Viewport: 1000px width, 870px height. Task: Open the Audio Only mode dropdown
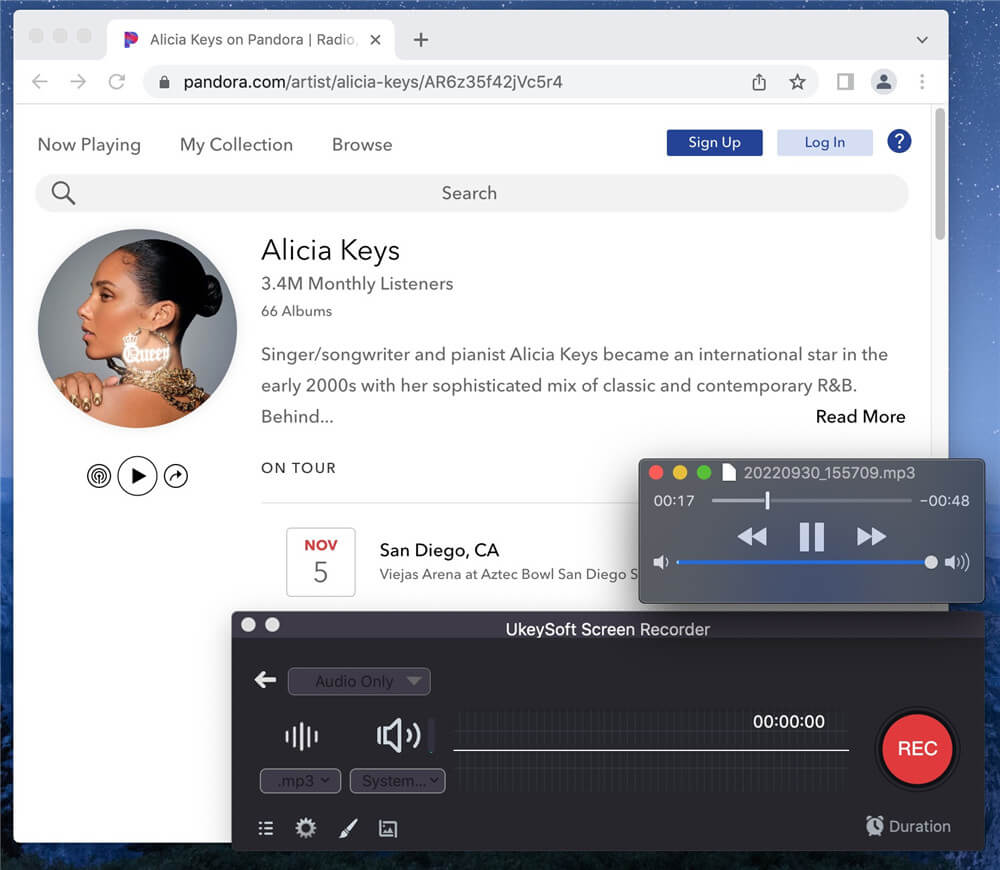click(359, 681)
